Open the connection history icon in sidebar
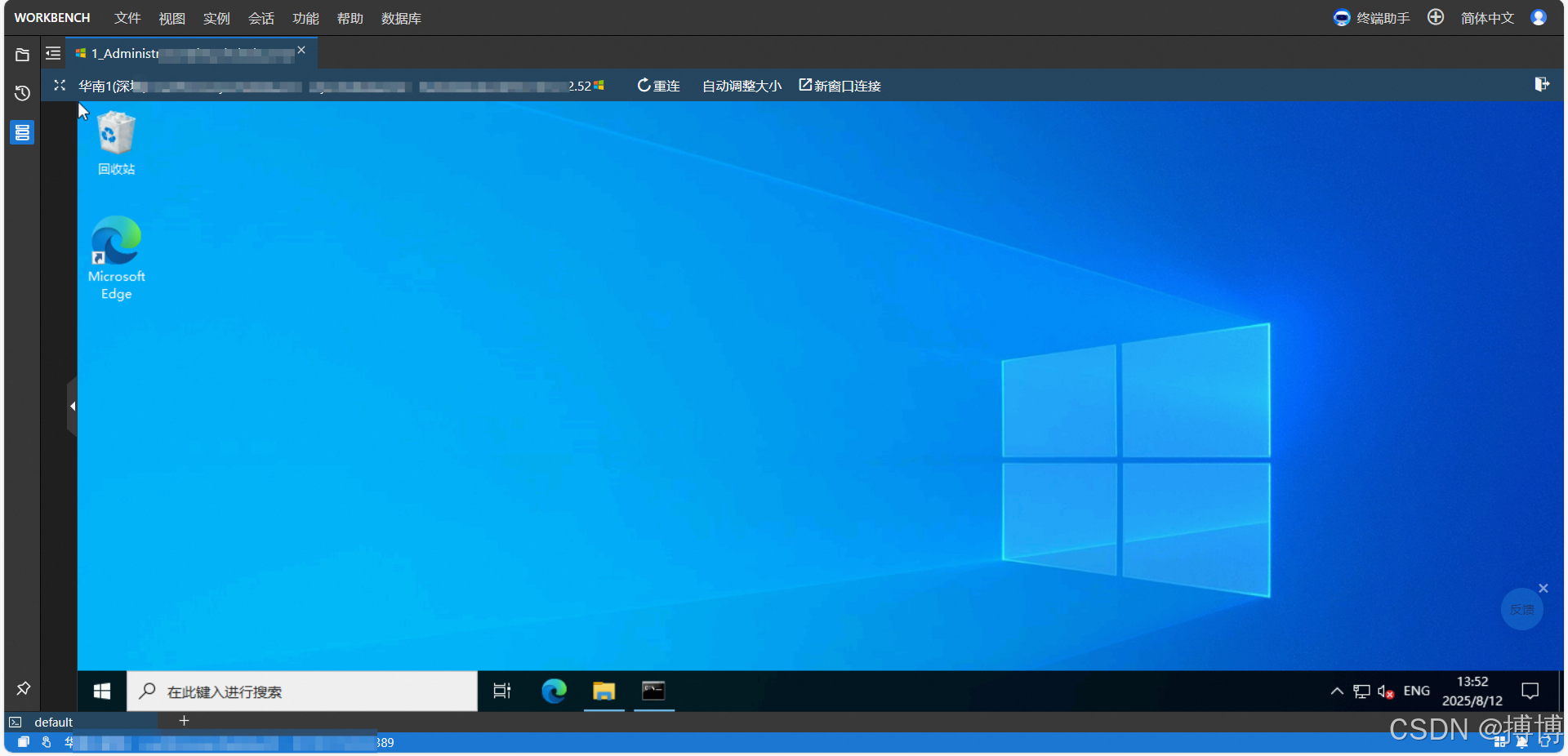This screenshot has width=1568, height=756. 22,93
